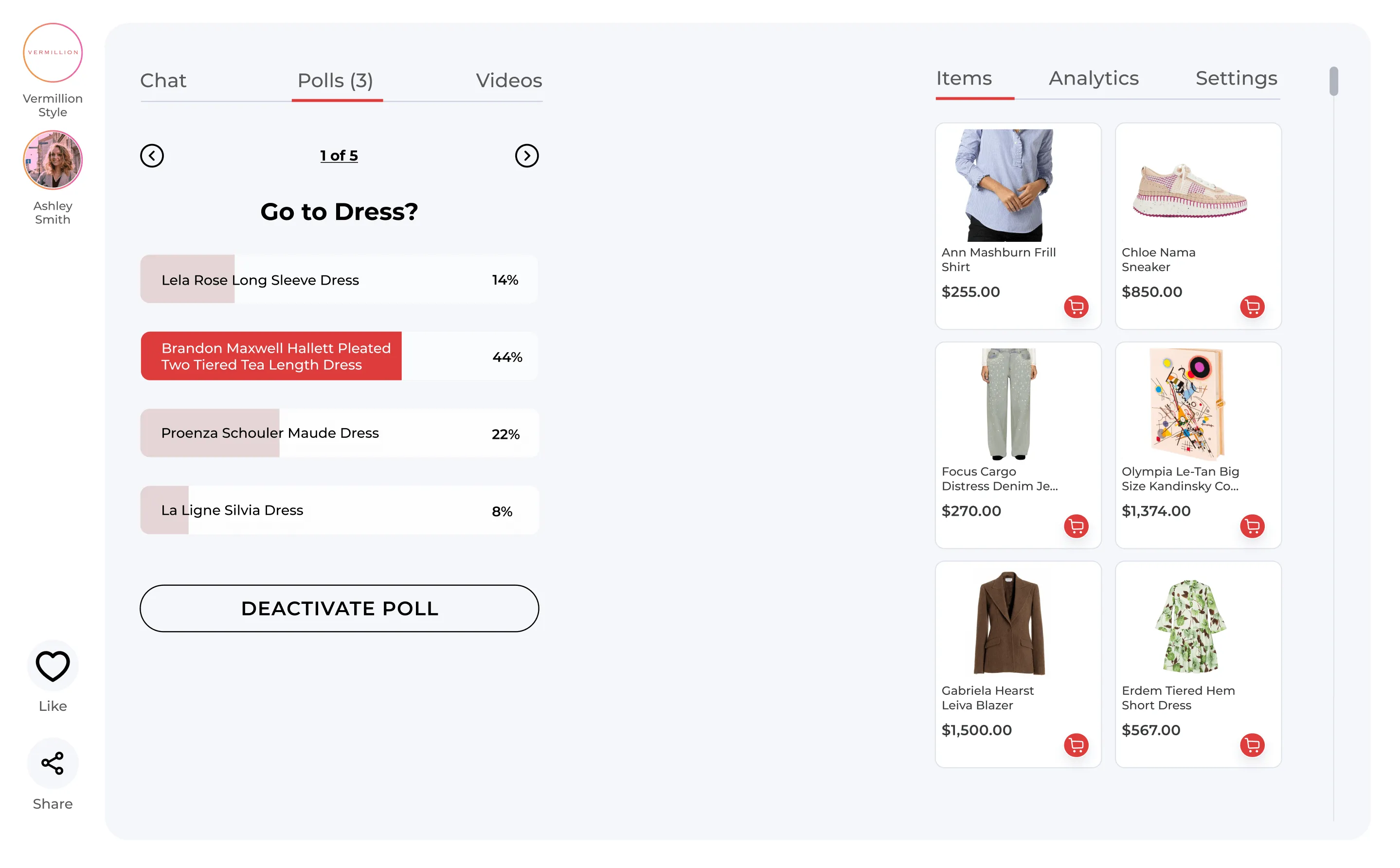Switch to the Analytics tab
Viewport: 1400px width, 868px height.
pos(1093,79)
